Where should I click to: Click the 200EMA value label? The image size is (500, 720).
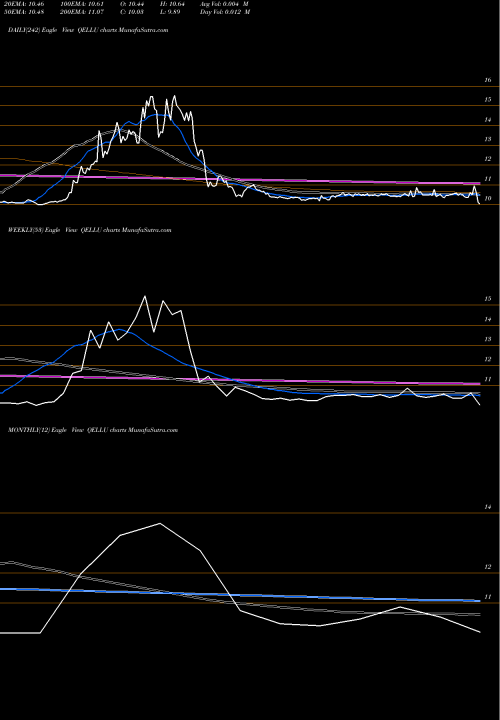(x=81, y=12)
